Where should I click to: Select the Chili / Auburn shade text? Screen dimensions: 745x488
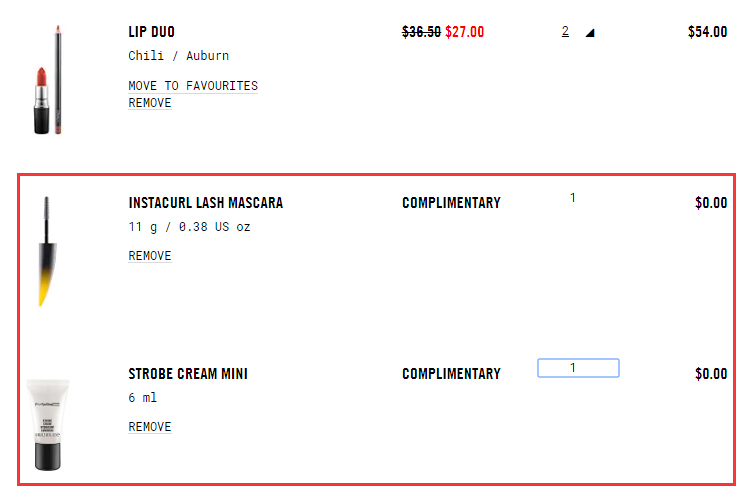[178, 56]
